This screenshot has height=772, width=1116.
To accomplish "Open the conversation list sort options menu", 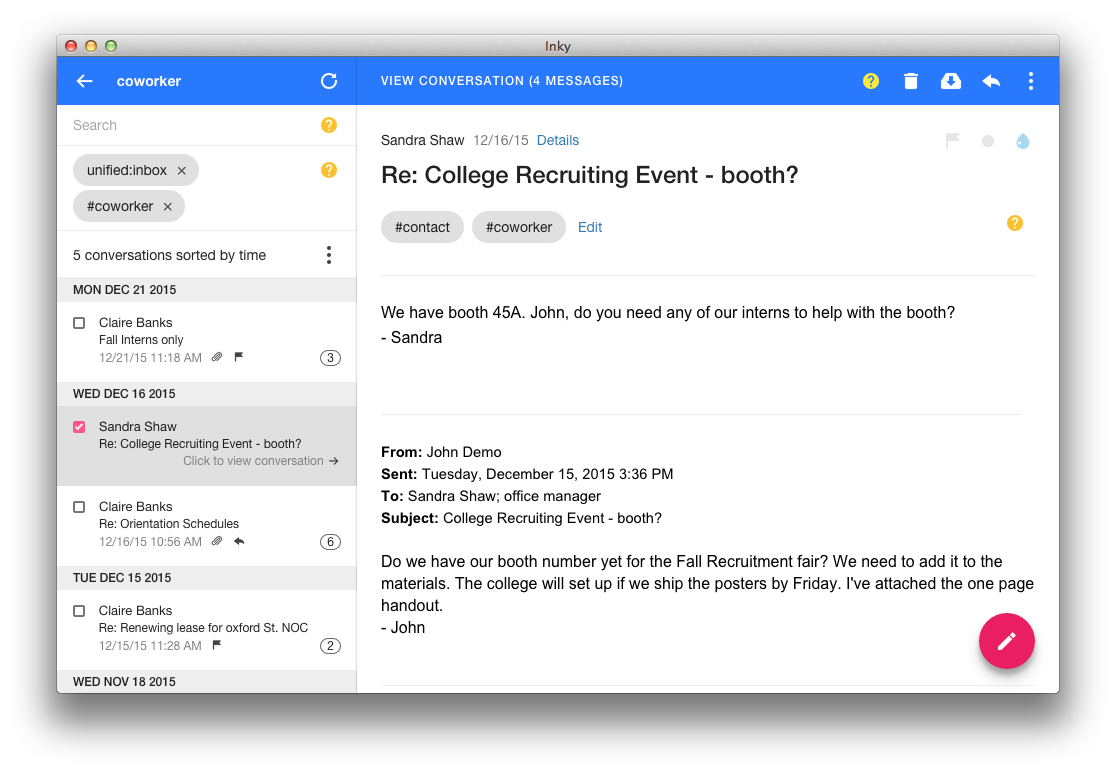I will pyautogui.click(x=329, y=255).
